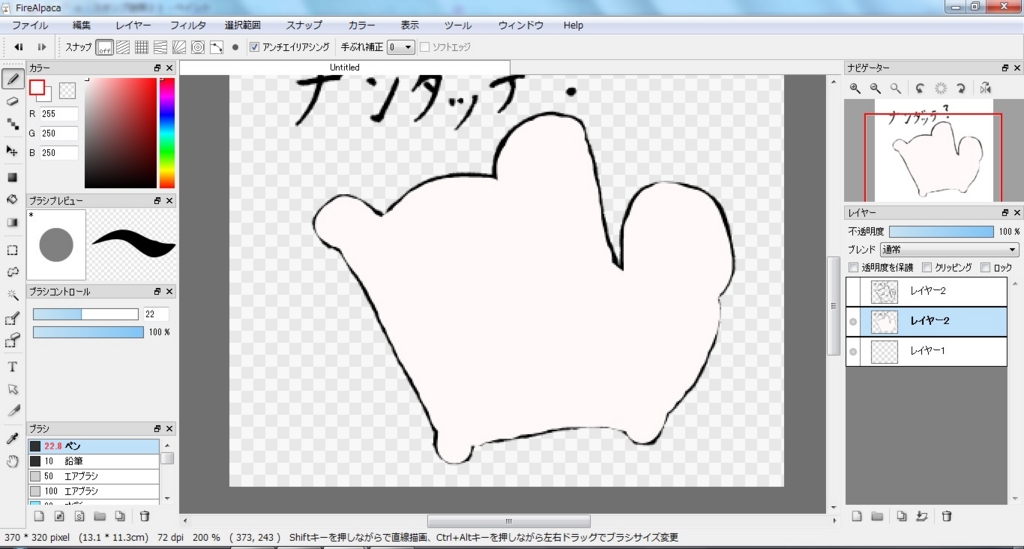Undock the カラー panel
Viewport: 1024px width, 549px height.
click(157, 68)
